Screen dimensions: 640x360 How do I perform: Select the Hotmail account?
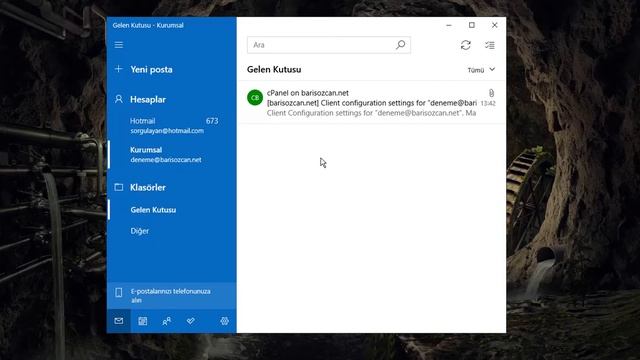pyautogui.click(x=171, y=125)
